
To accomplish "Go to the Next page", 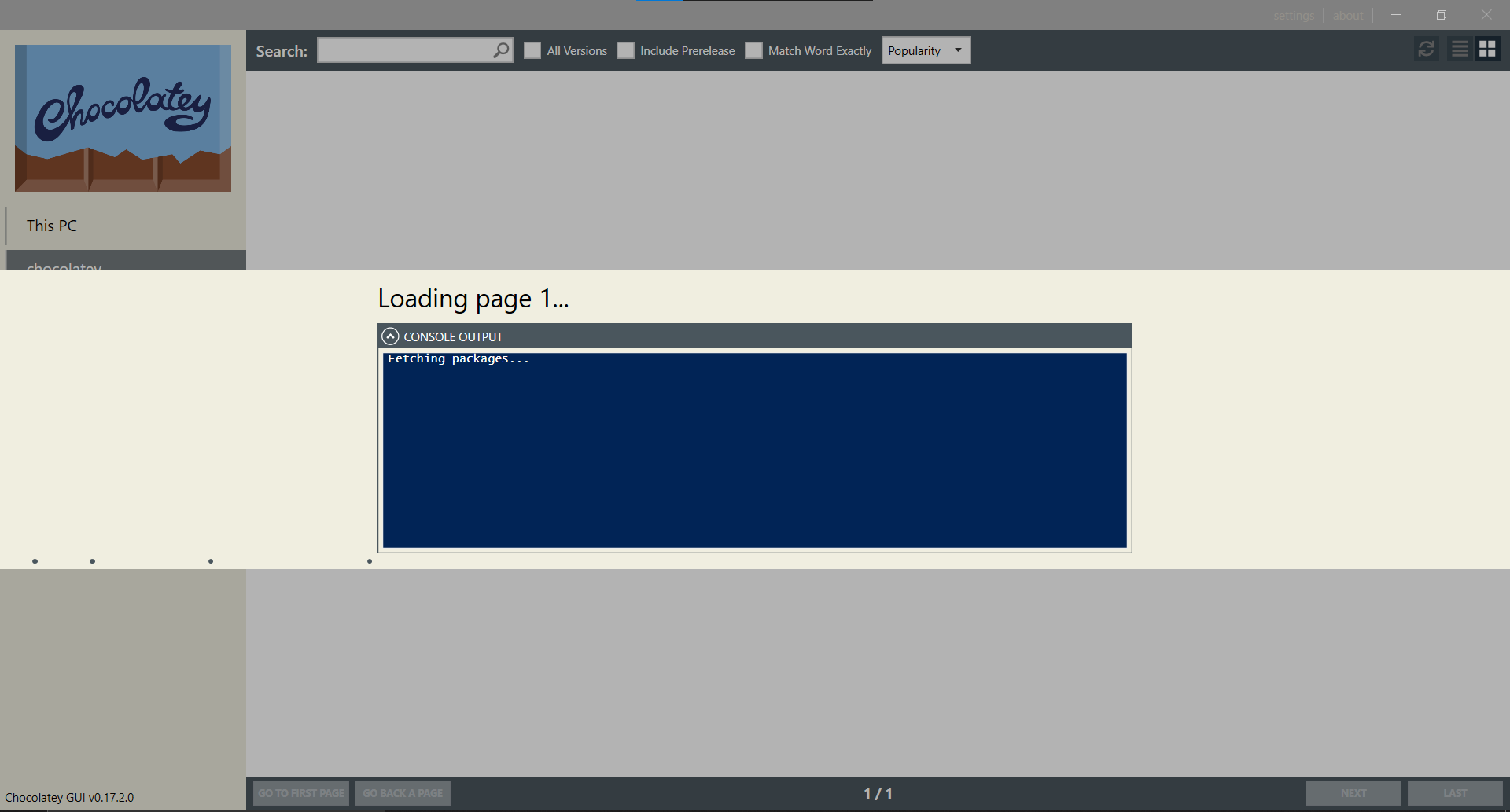I will pyautogui.click(x=1353, y=793).
